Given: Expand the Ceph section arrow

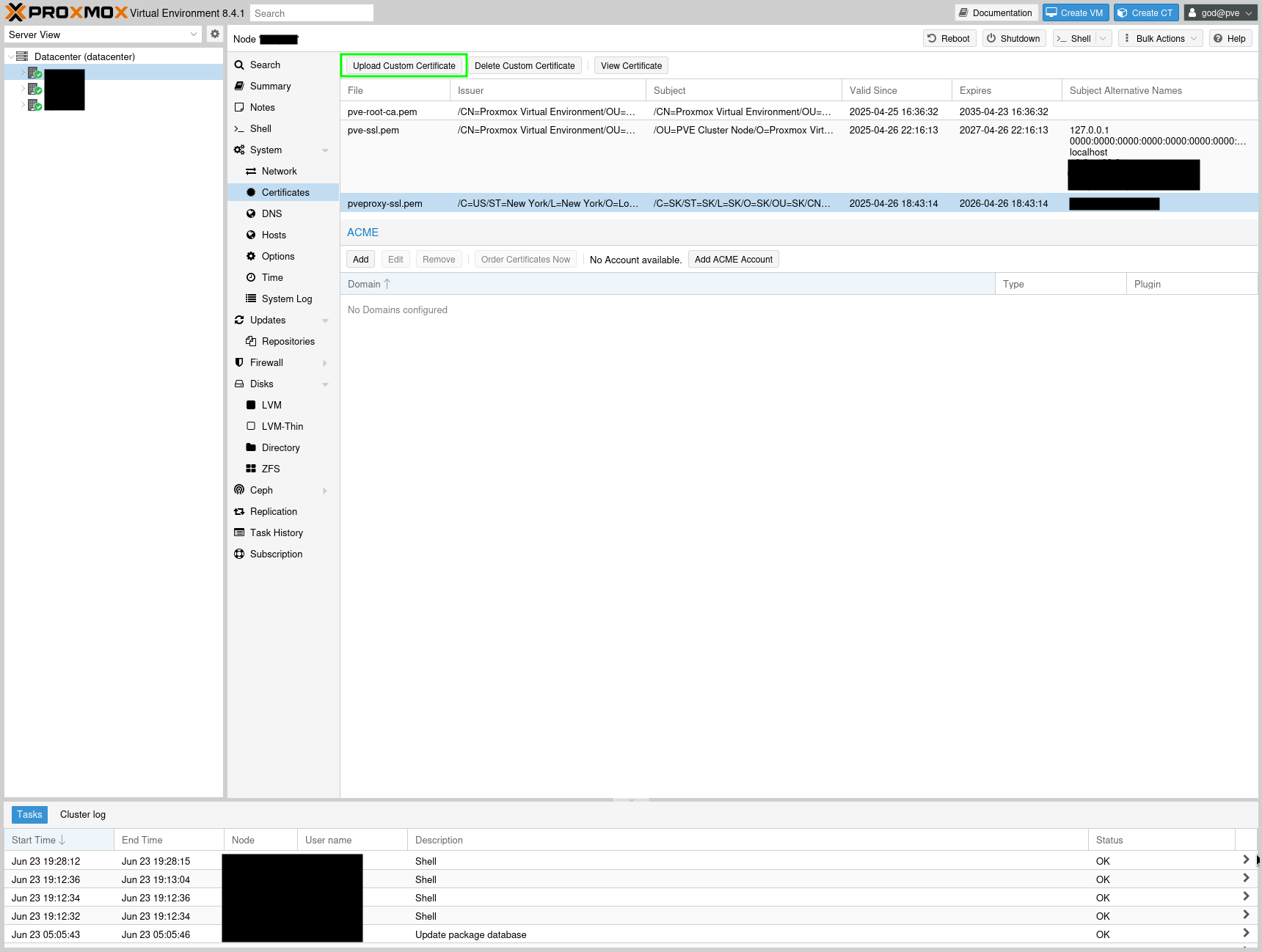Looking at the screenshot, I should click(x=325, y=491).
